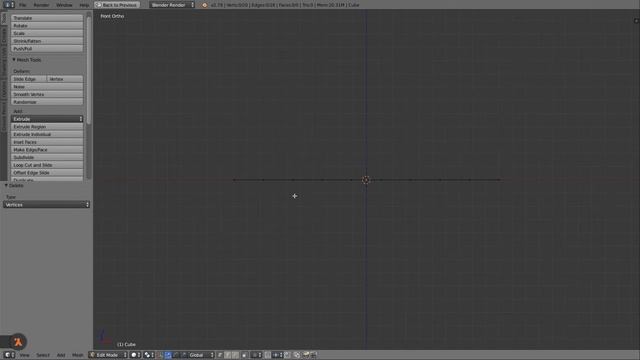Click the Smooth Vertex button
Viewport: 640px width, 360px height.
47,94
